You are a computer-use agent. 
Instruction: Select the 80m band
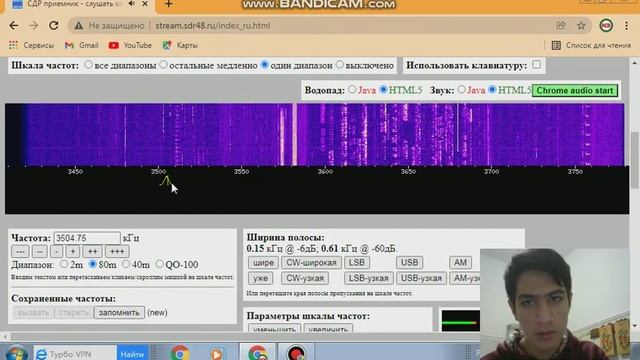93,264
